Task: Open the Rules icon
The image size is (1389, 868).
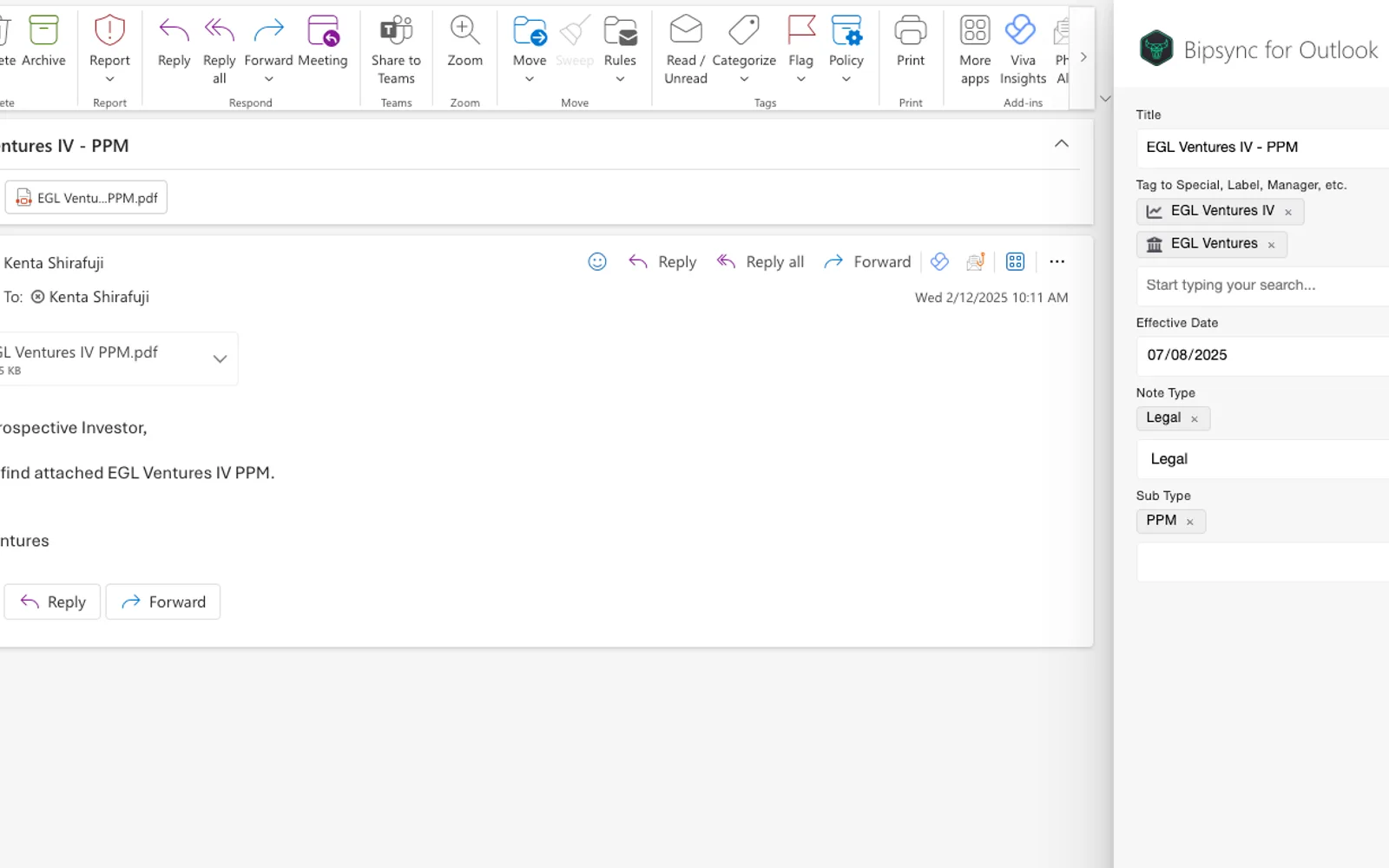Action: (620, 30)
